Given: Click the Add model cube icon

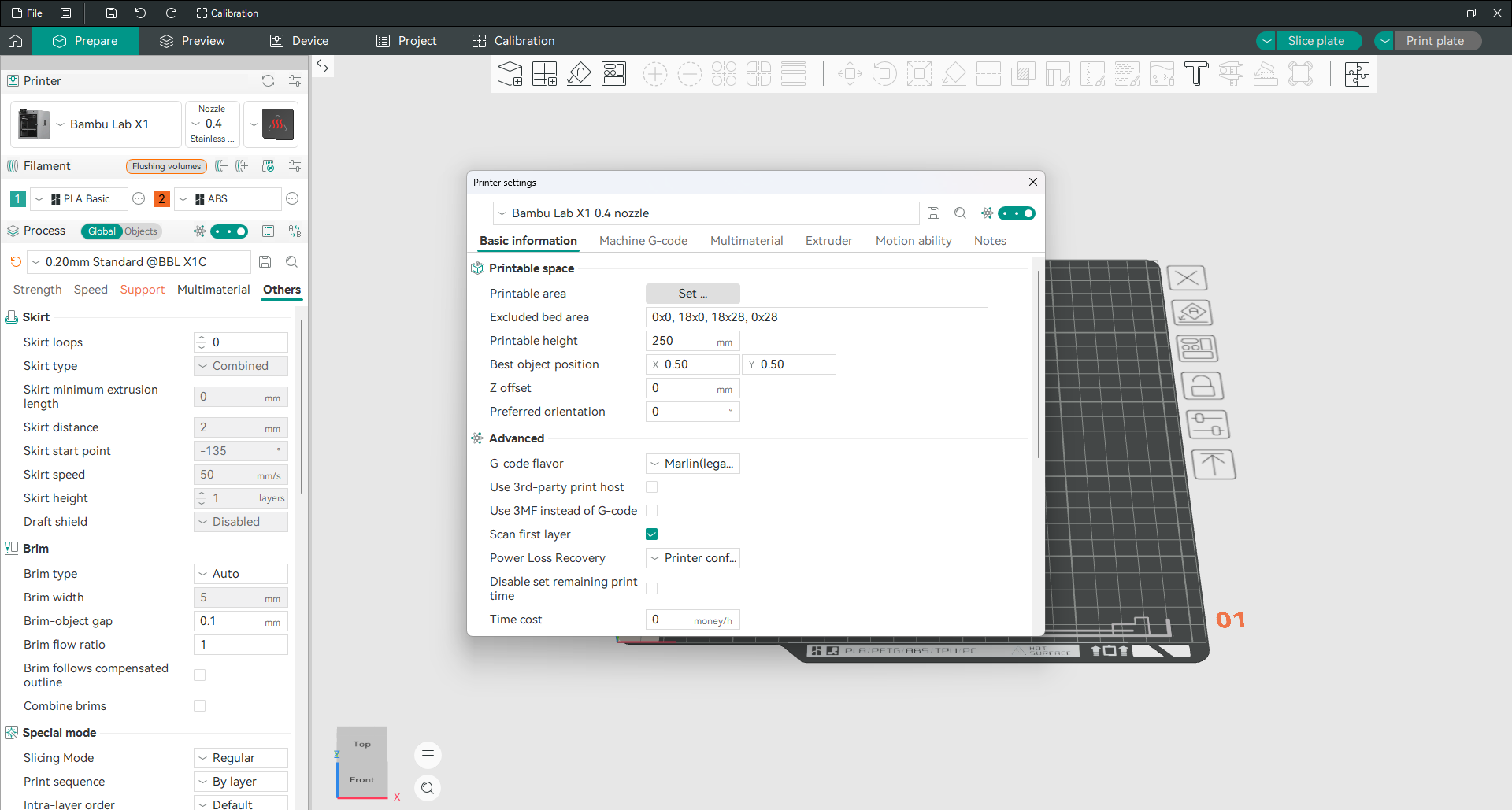Looking at the screenshot, I should 510,74.
